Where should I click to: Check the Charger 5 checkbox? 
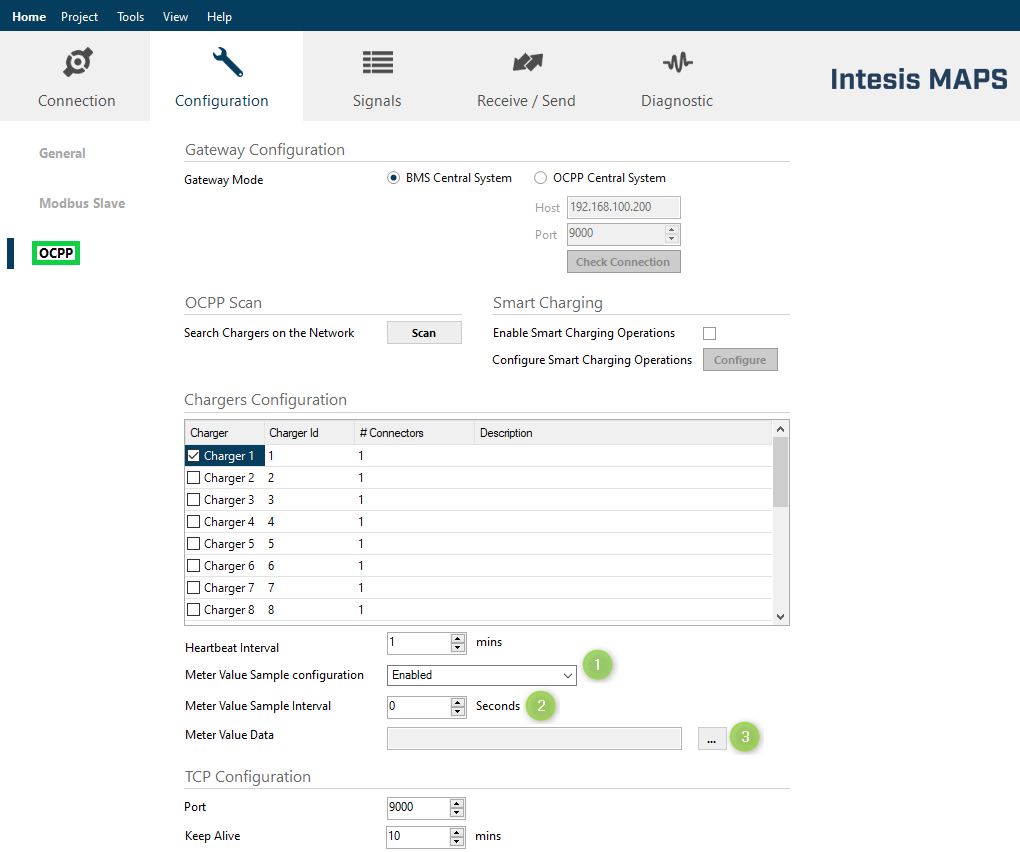[193, 543]
